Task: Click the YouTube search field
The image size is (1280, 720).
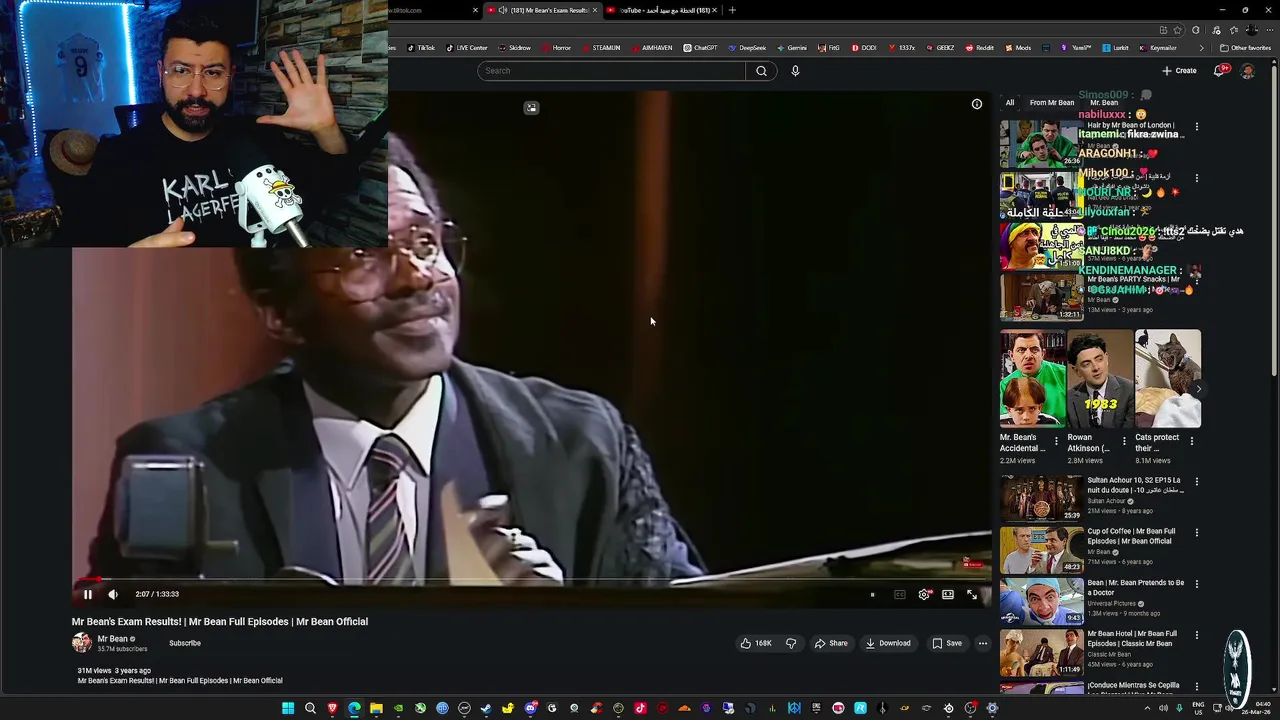Action: 611,71
